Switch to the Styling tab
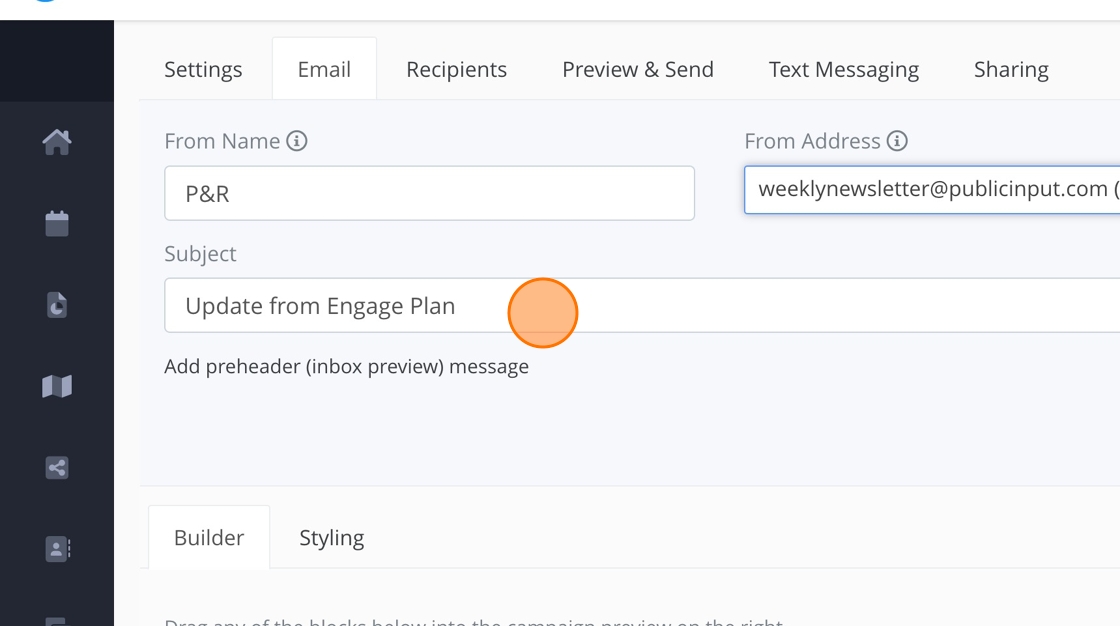1120x626 pixels. [x=332, y=537]
